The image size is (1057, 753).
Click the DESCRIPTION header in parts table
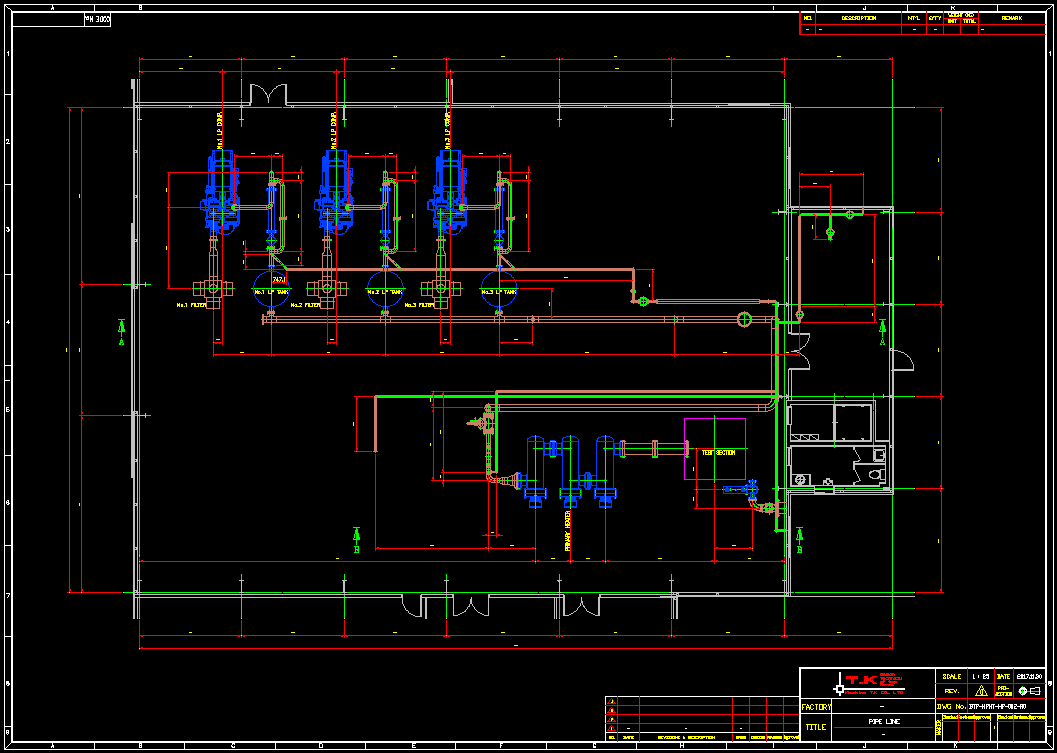click(858, 18)
